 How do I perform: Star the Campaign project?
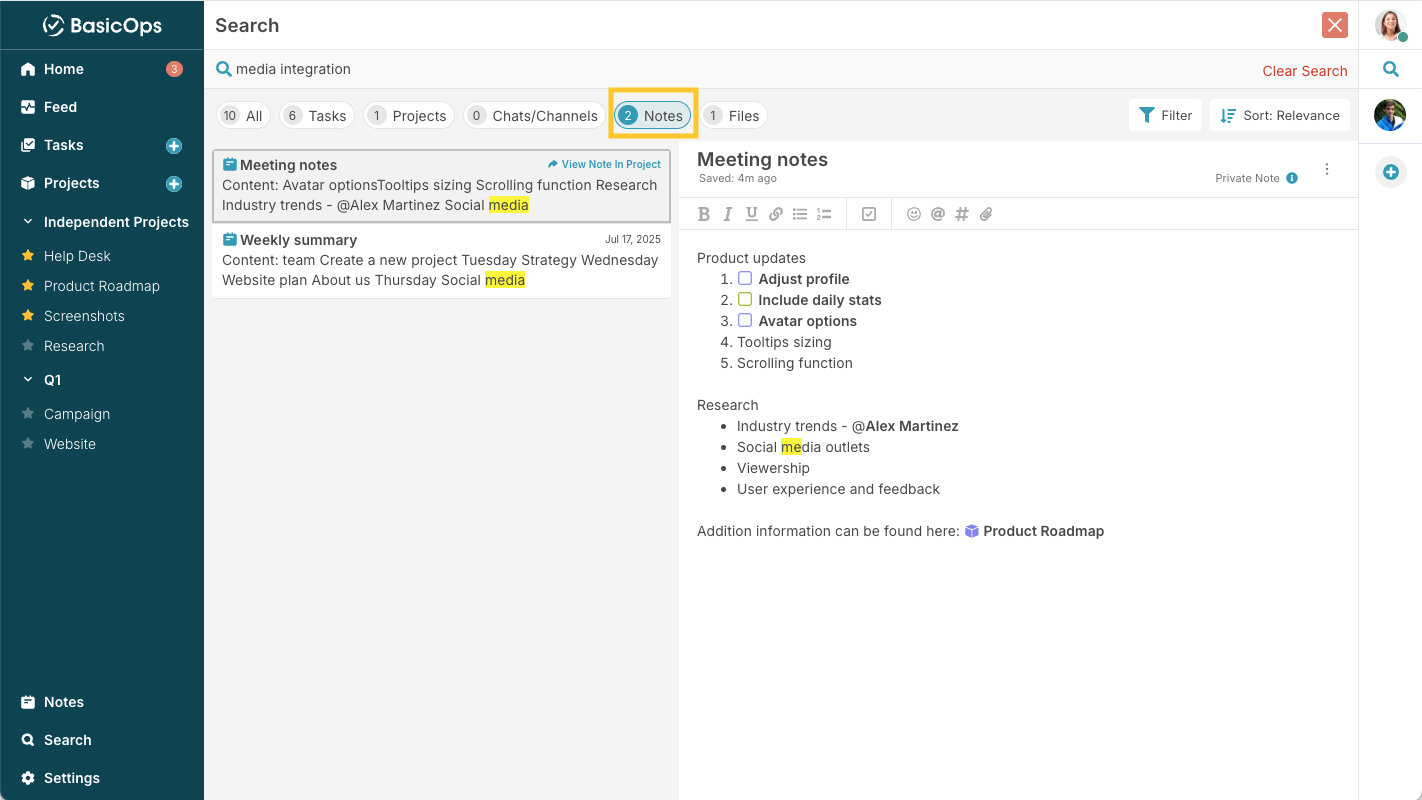click(x=28, y=414)
